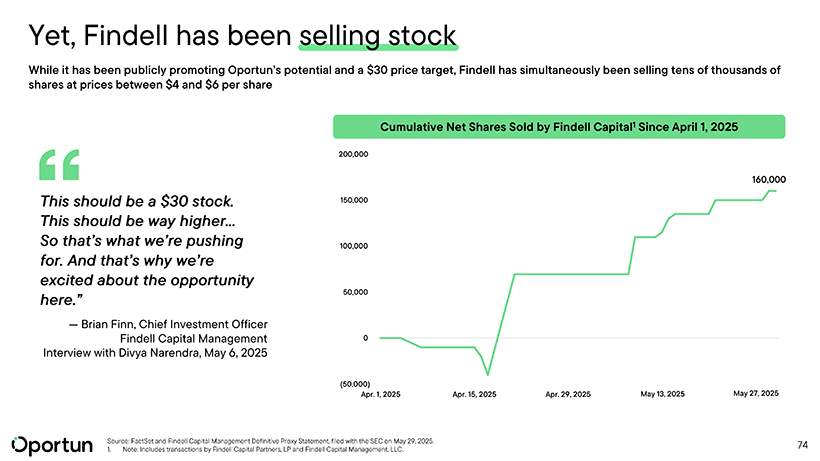This screenshot has height=461, width=820.
Task: Select the Apr. 1, 2025 axis date
Action: 380,395
